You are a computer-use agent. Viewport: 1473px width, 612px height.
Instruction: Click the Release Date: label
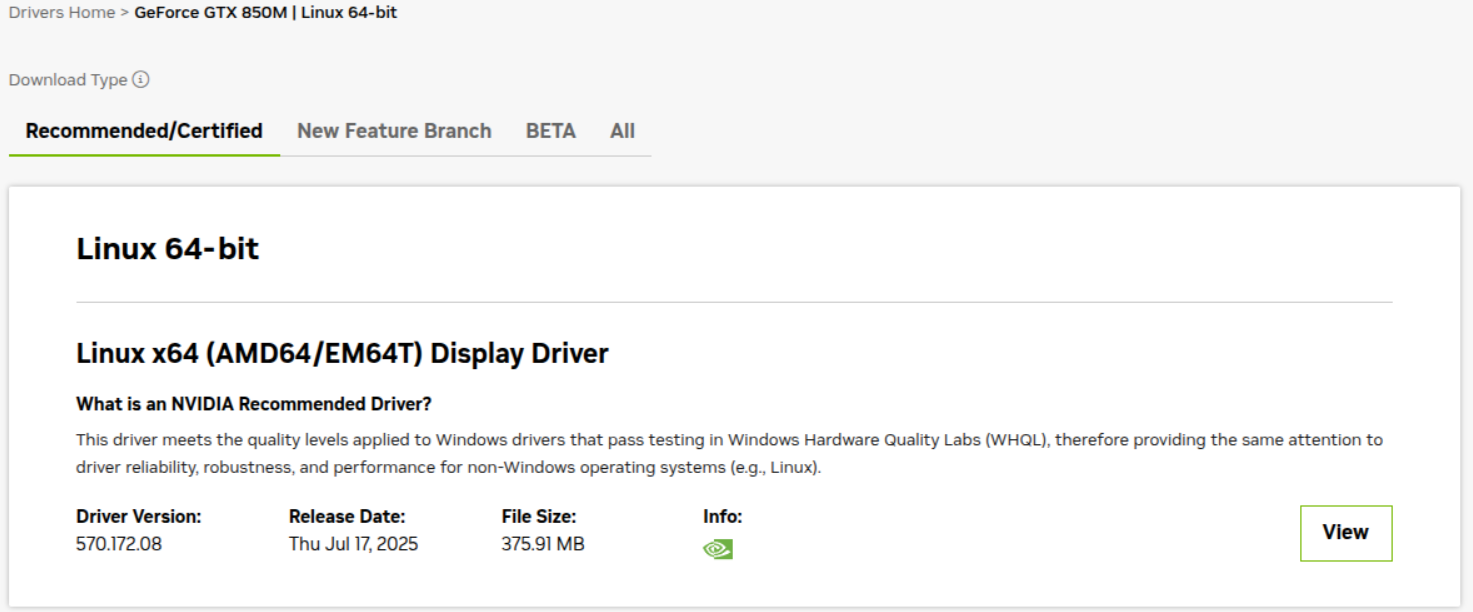tap(347, 517)
